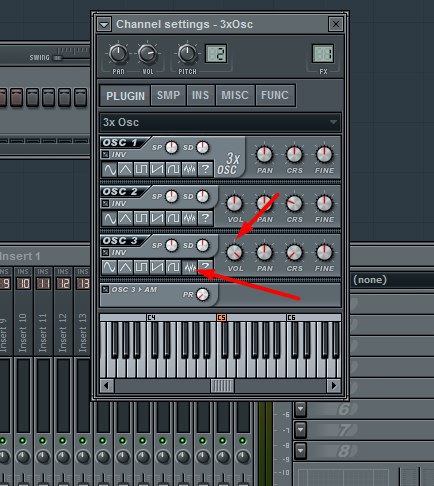Click the channel PITCH knob

click(187, 54)
